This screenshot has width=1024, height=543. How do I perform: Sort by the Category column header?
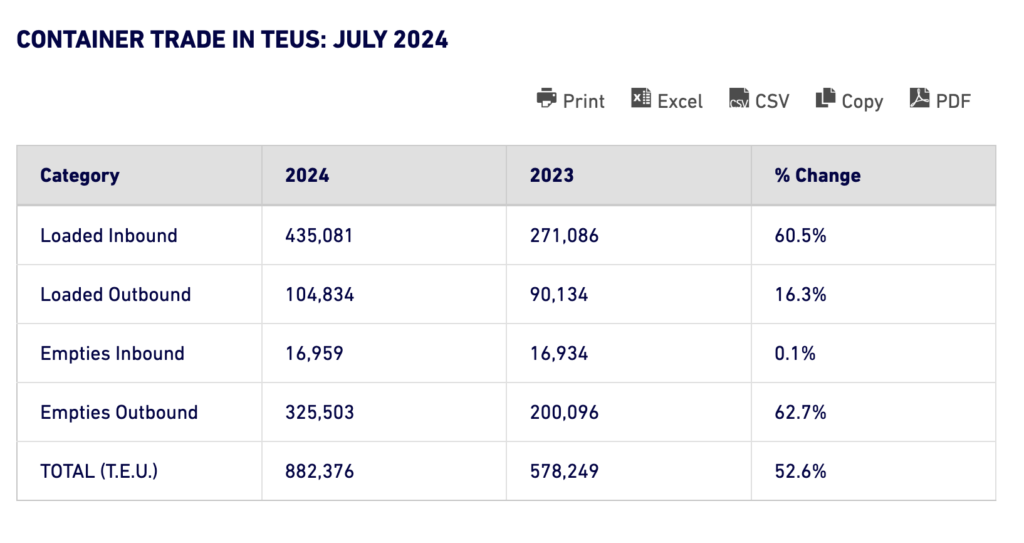pyautogui.click(x=80, y=176)
